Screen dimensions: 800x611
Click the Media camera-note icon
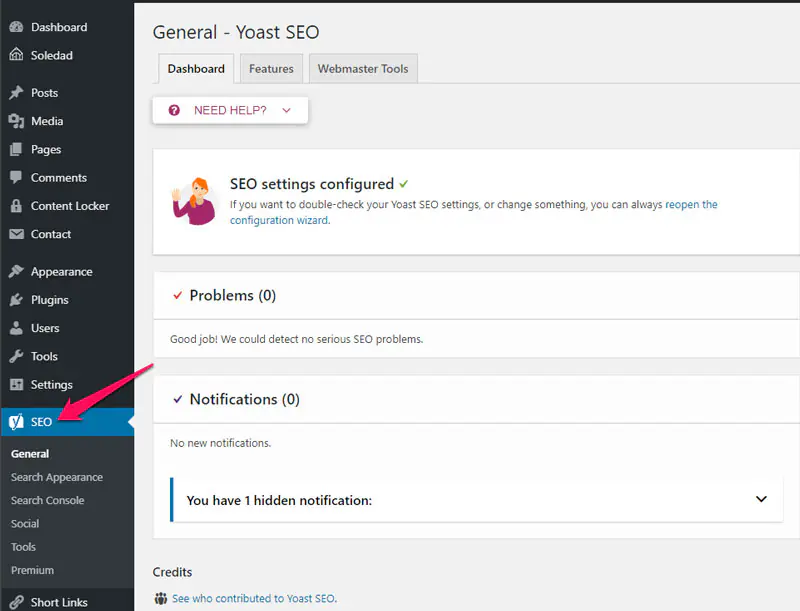click(16, 121)
